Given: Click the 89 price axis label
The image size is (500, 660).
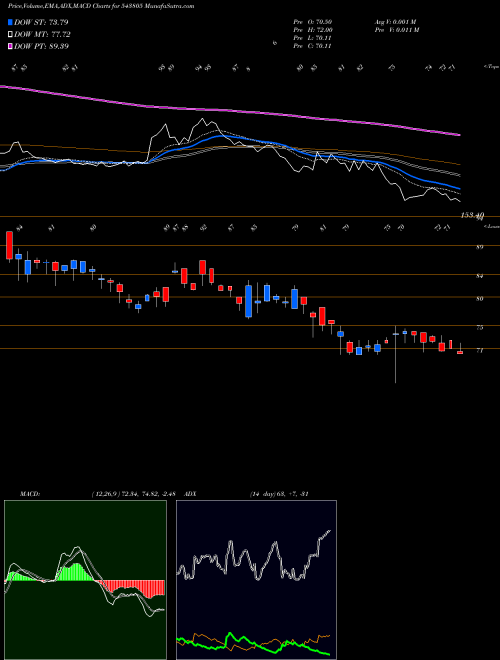Looking at the screenshot, I should pos(479,247).
